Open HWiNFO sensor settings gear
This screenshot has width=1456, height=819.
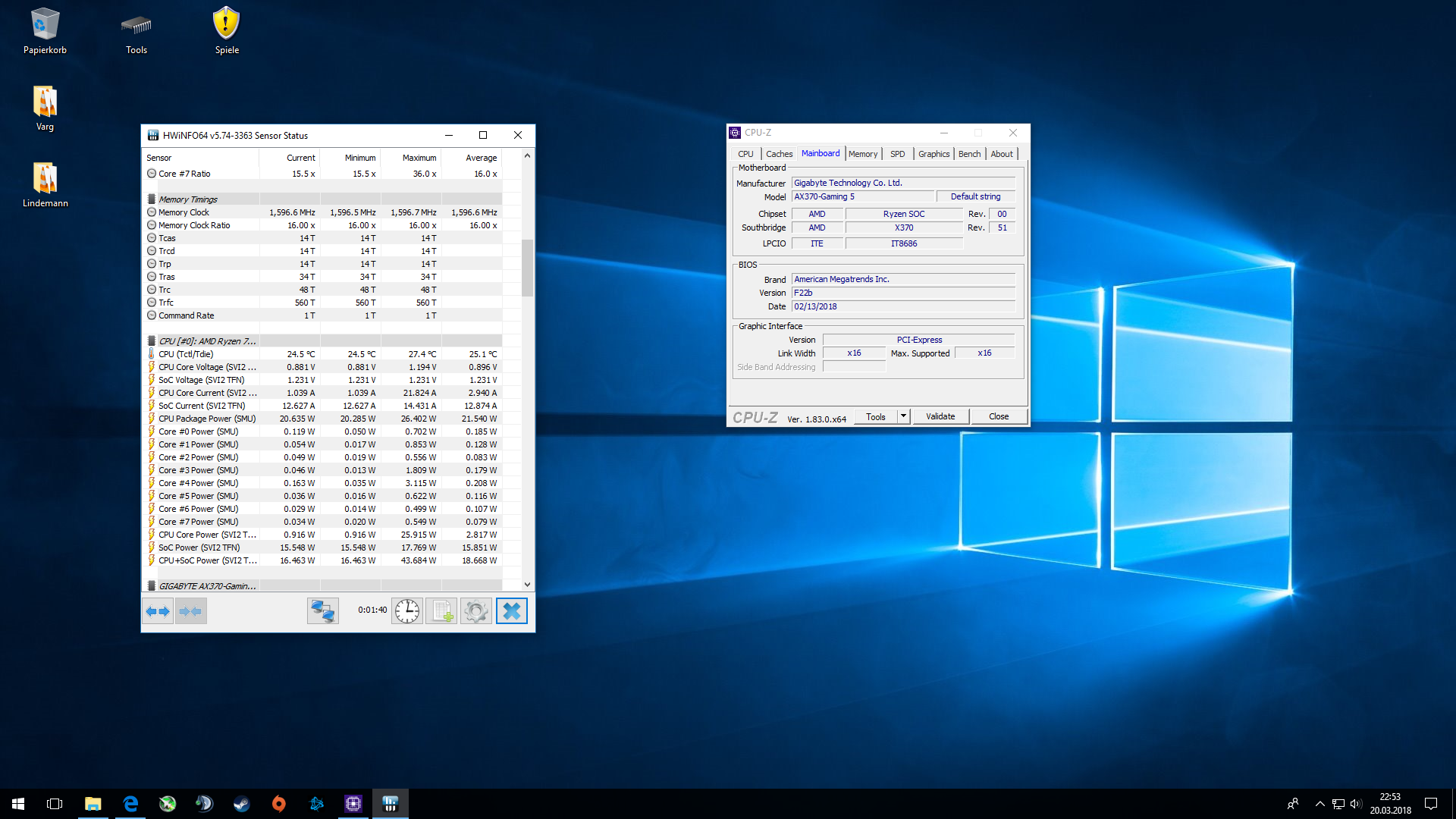pyautogui.click(x=476, y=611)
